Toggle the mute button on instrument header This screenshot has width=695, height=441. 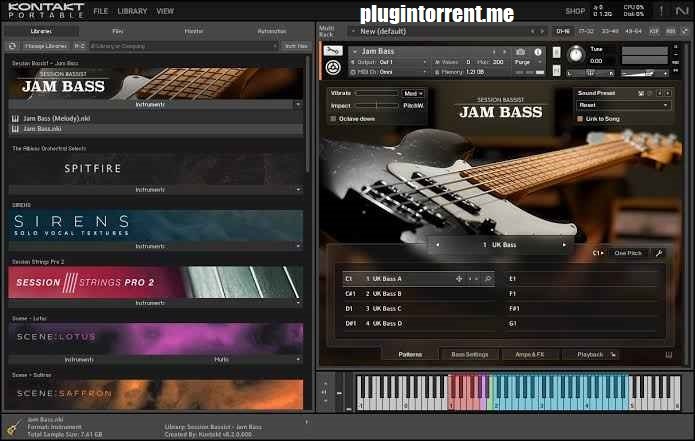(x=556, y=70)
